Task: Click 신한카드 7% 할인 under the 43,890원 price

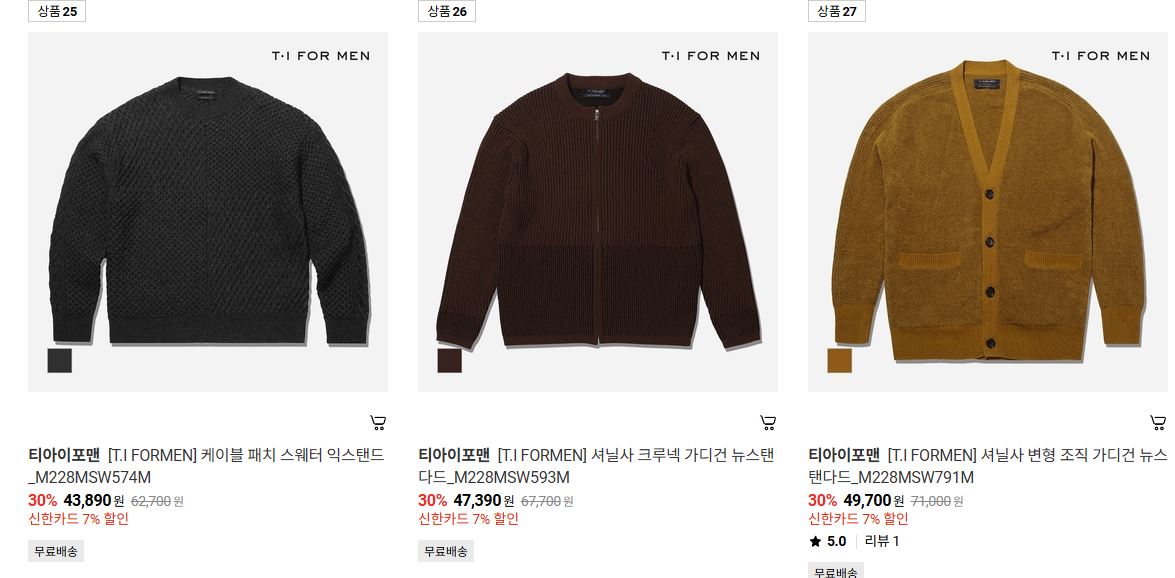Action: pyautogui.click(x=79, y=519)
